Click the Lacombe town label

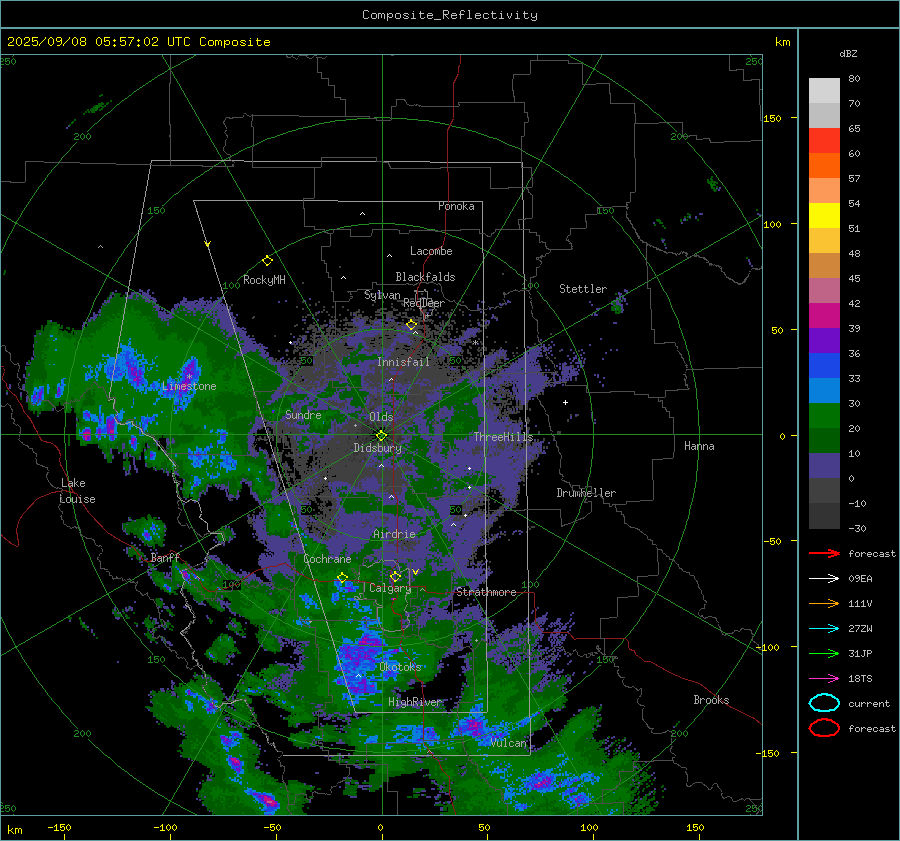point(431,251)
